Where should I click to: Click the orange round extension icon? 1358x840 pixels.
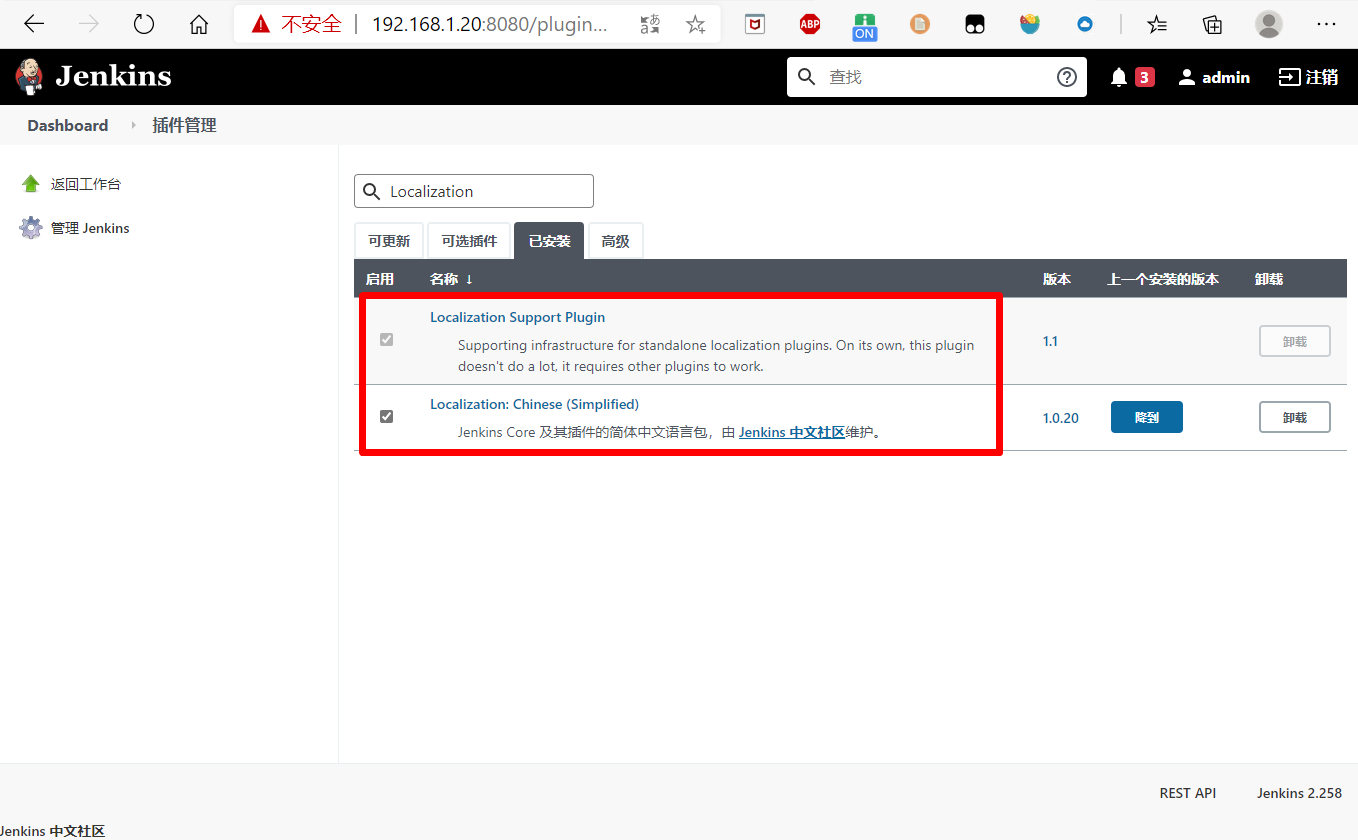click(920, 24)
